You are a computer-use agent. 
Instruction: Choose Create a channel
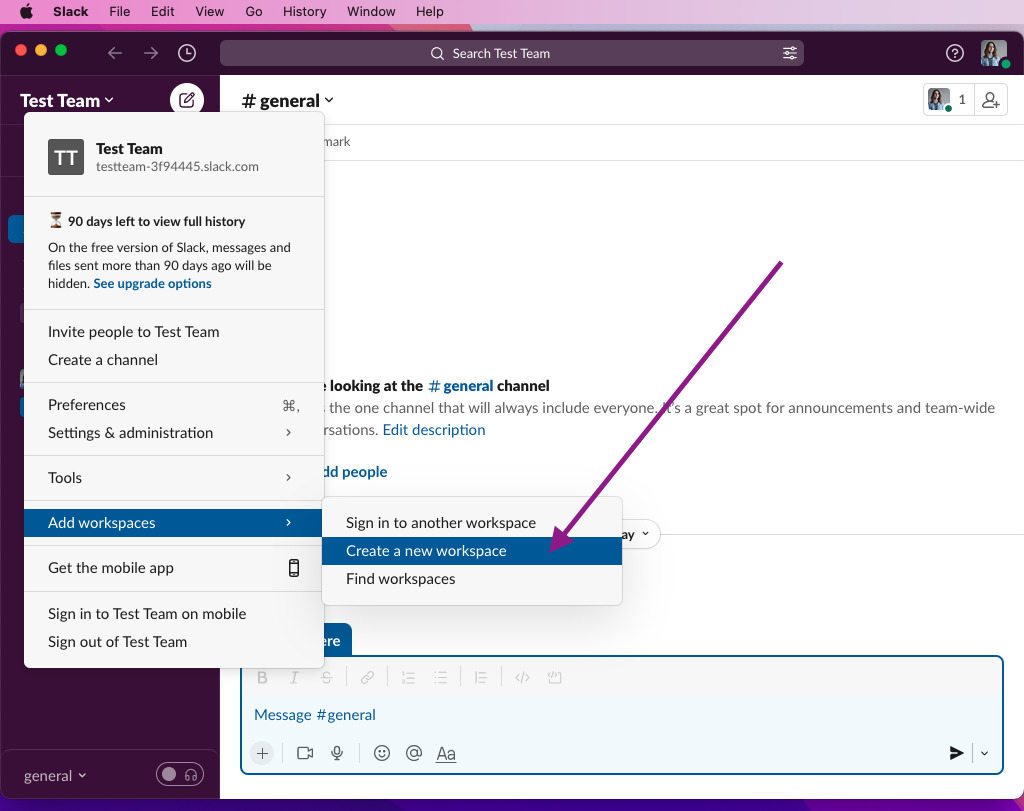click(x=173, y=360)
